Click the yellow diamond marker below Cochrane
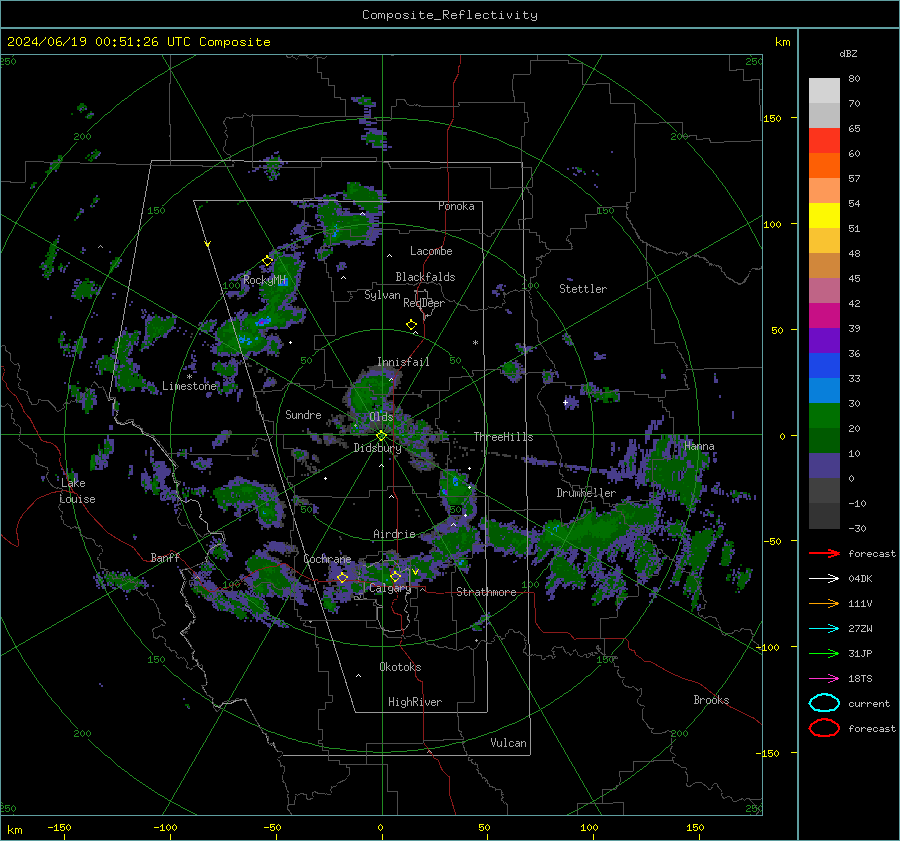 tap(343, 577)
